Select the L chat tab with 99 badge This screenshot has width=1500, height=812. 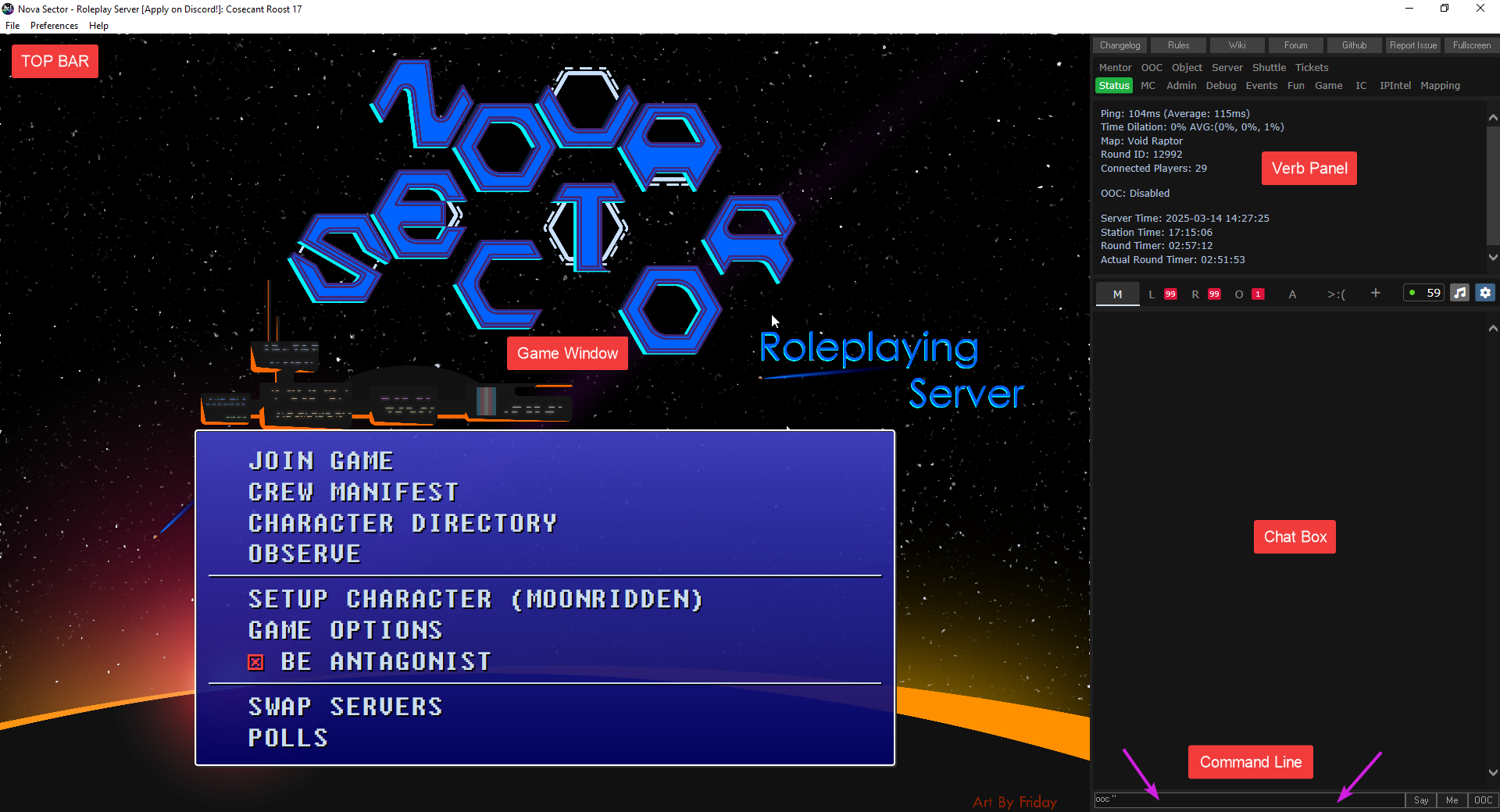[x=1162, y=294]
